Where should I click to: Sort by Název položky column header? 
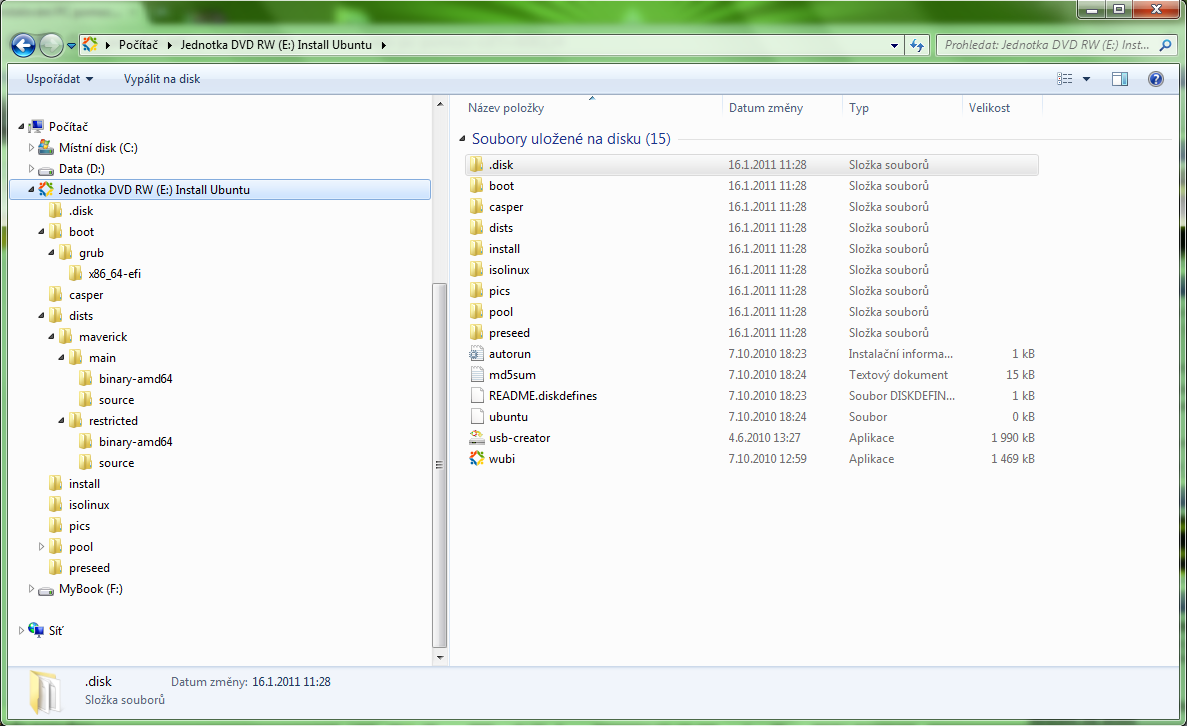[x=506, y=108]
